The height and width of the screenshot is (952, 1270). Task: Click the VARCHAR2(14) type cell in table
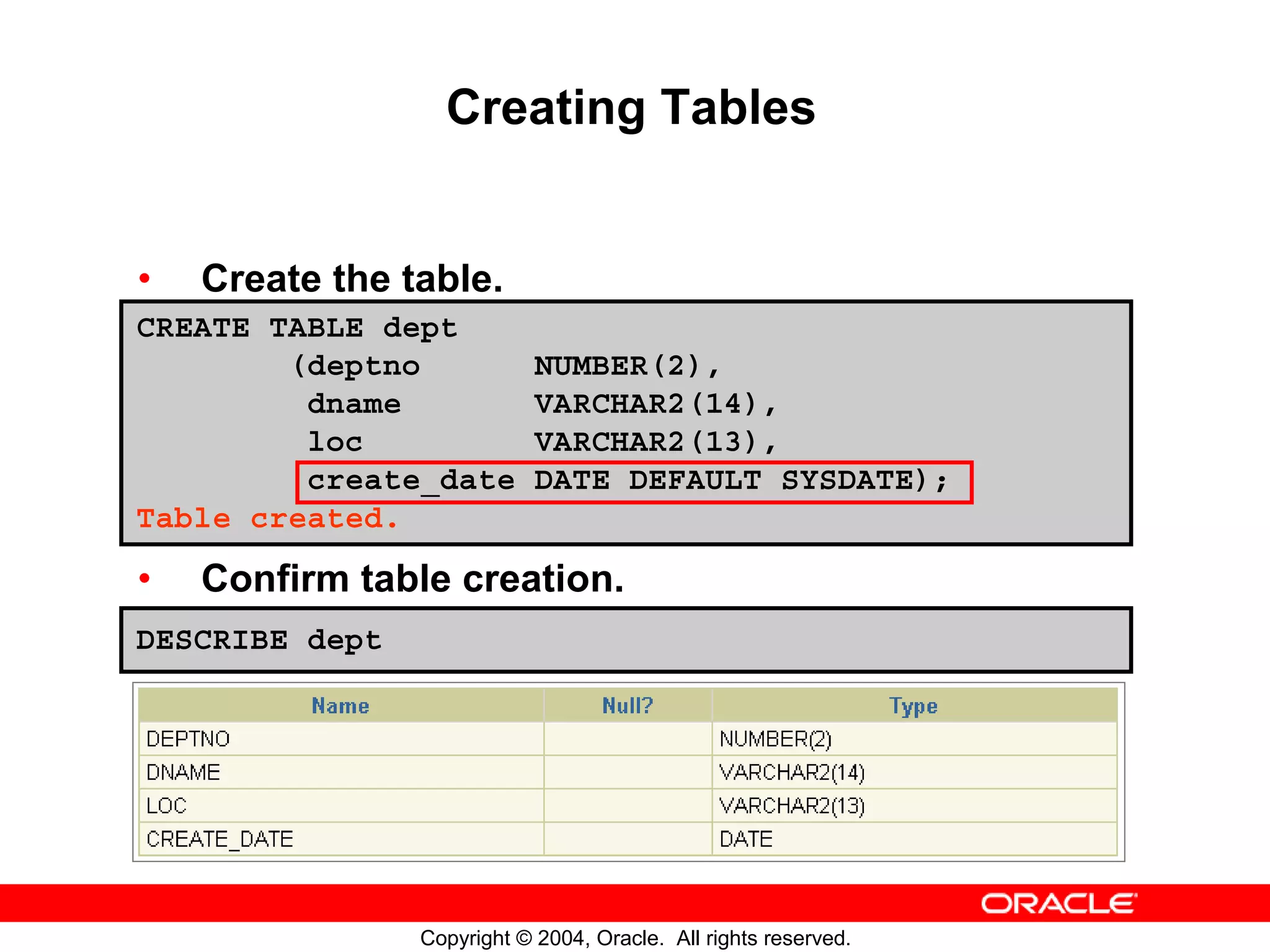point(792,772)
